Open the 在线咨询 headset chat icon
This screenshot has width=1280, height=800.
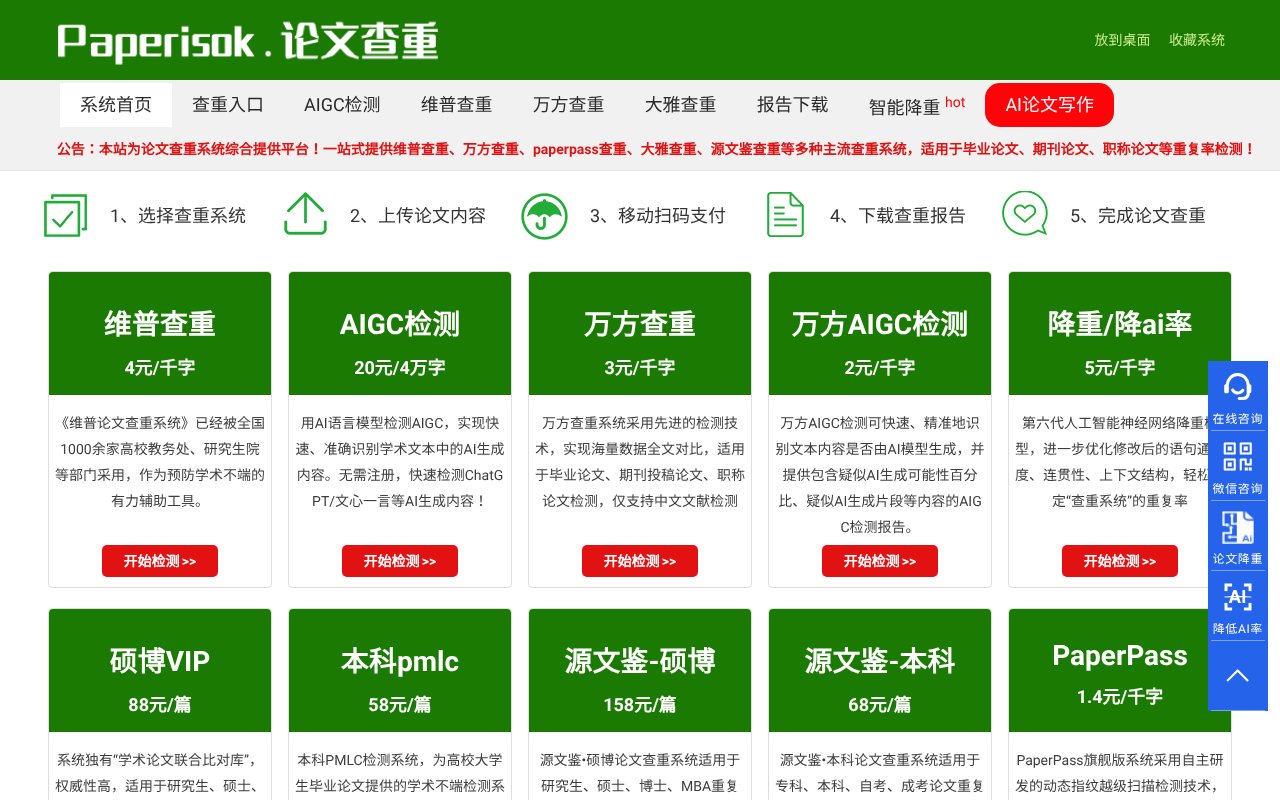(1238, 388)
